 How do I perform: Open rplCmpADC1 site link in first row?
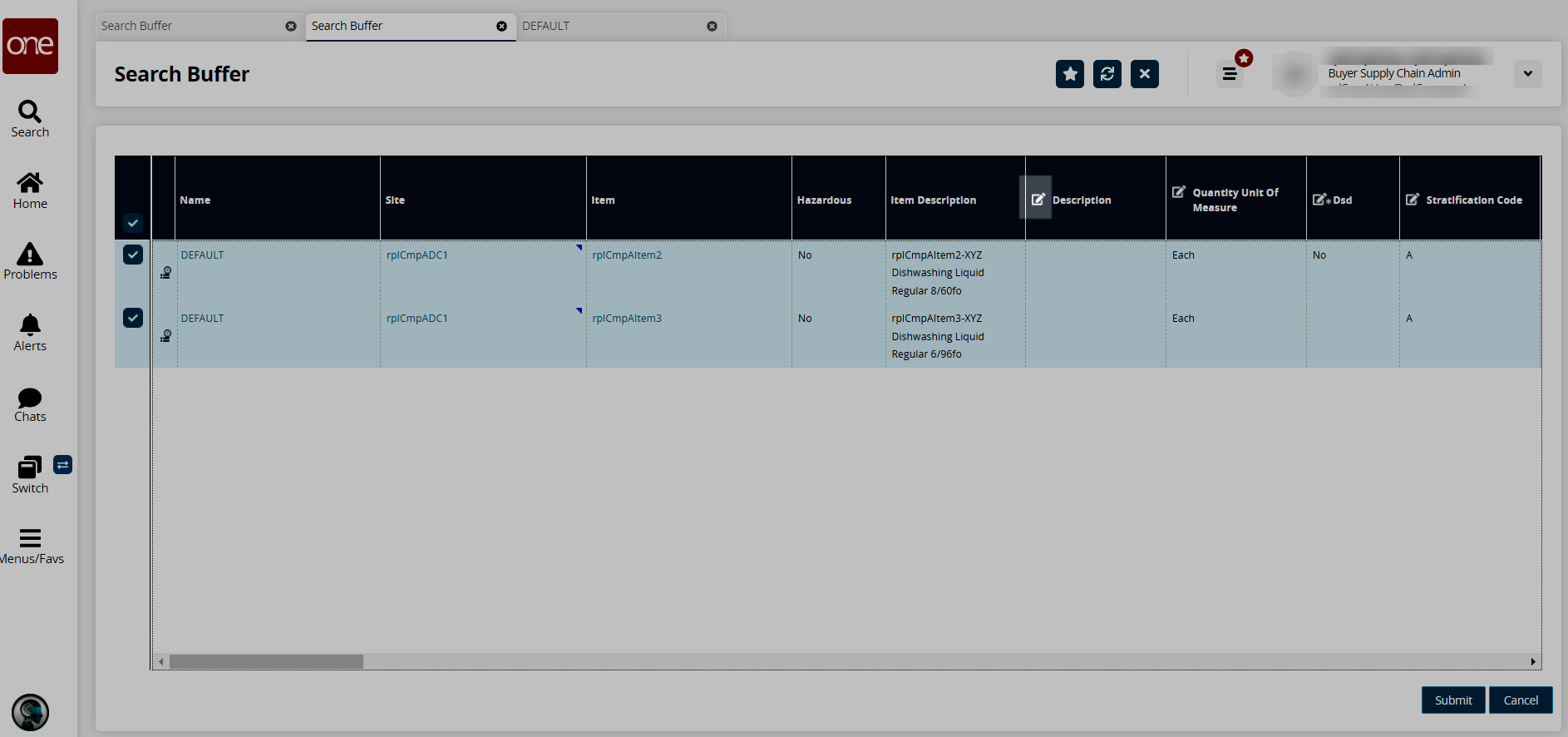click(x=417, y=255)
